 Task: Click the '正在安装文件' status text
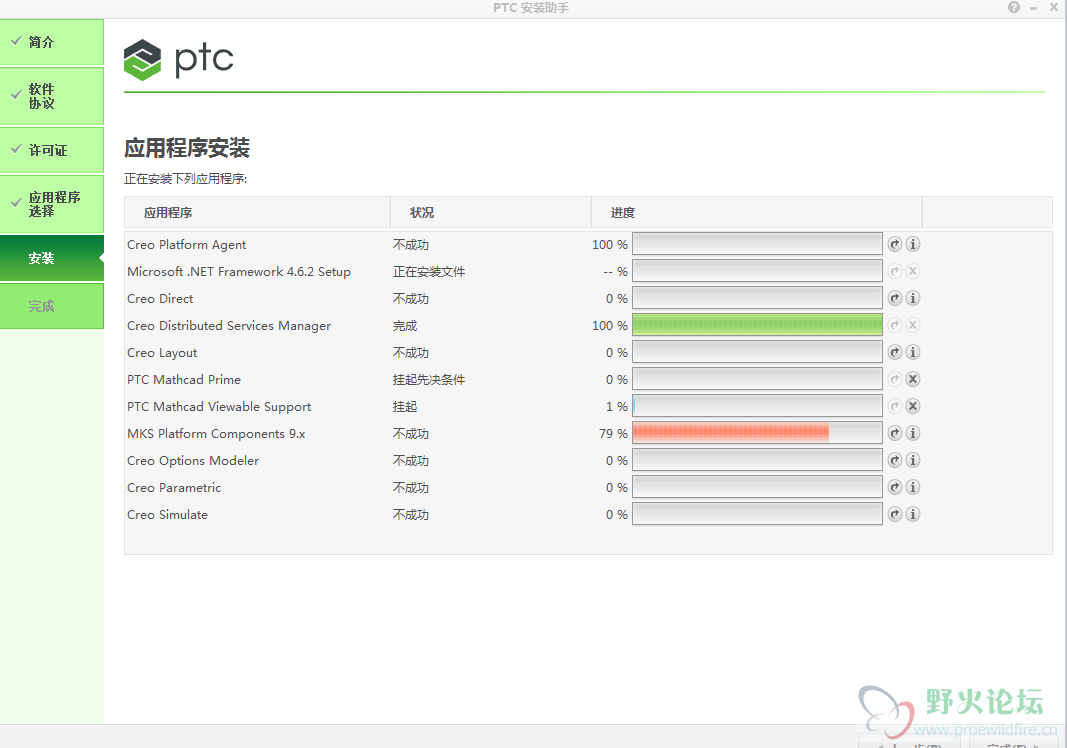tap(429, 272)
